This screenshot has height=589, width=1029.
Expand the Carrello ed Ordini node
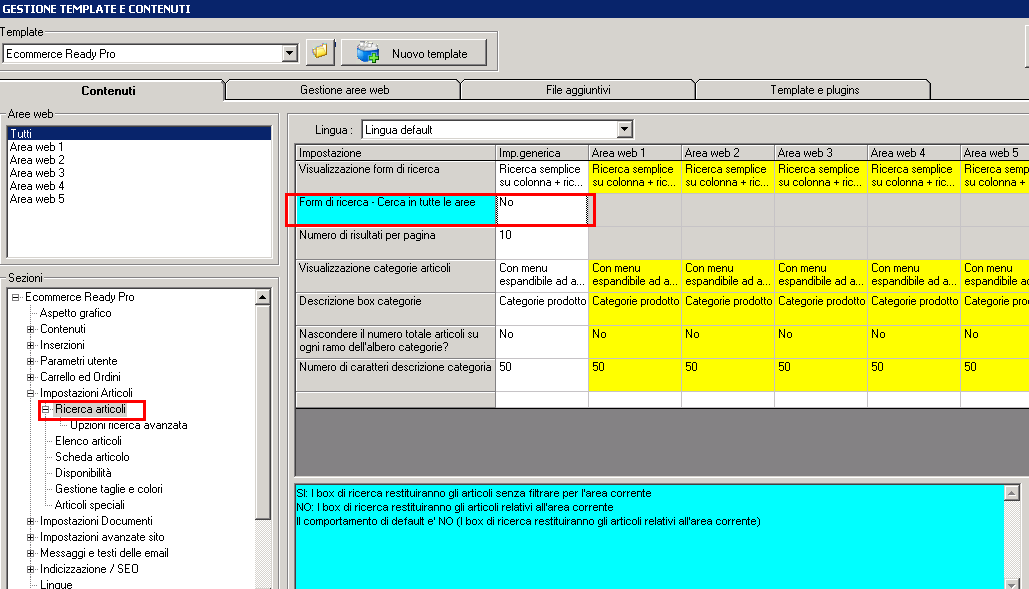point(30,377)
